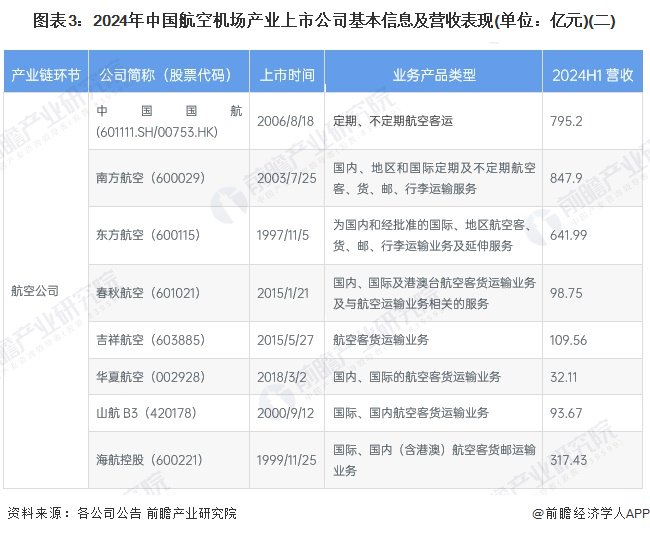This screenshot has height=534, width=650.
Task: Click 东方航空 business description starting 为国内和经批准
Action: coord(434,235)
